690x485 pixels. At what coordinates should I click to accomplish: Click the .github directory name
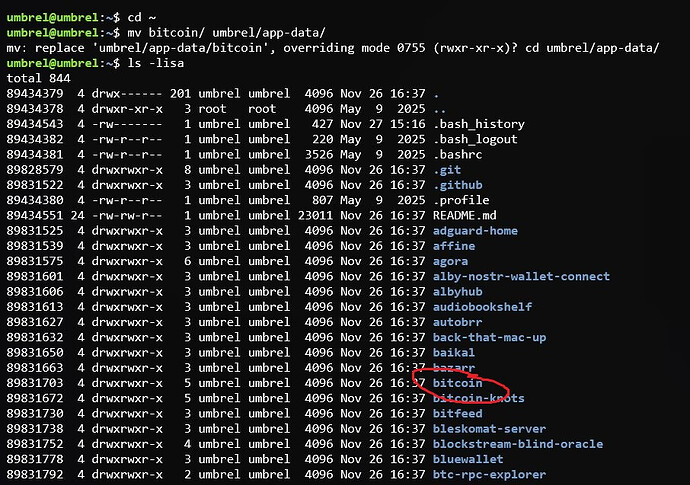[x=457, y=185]
